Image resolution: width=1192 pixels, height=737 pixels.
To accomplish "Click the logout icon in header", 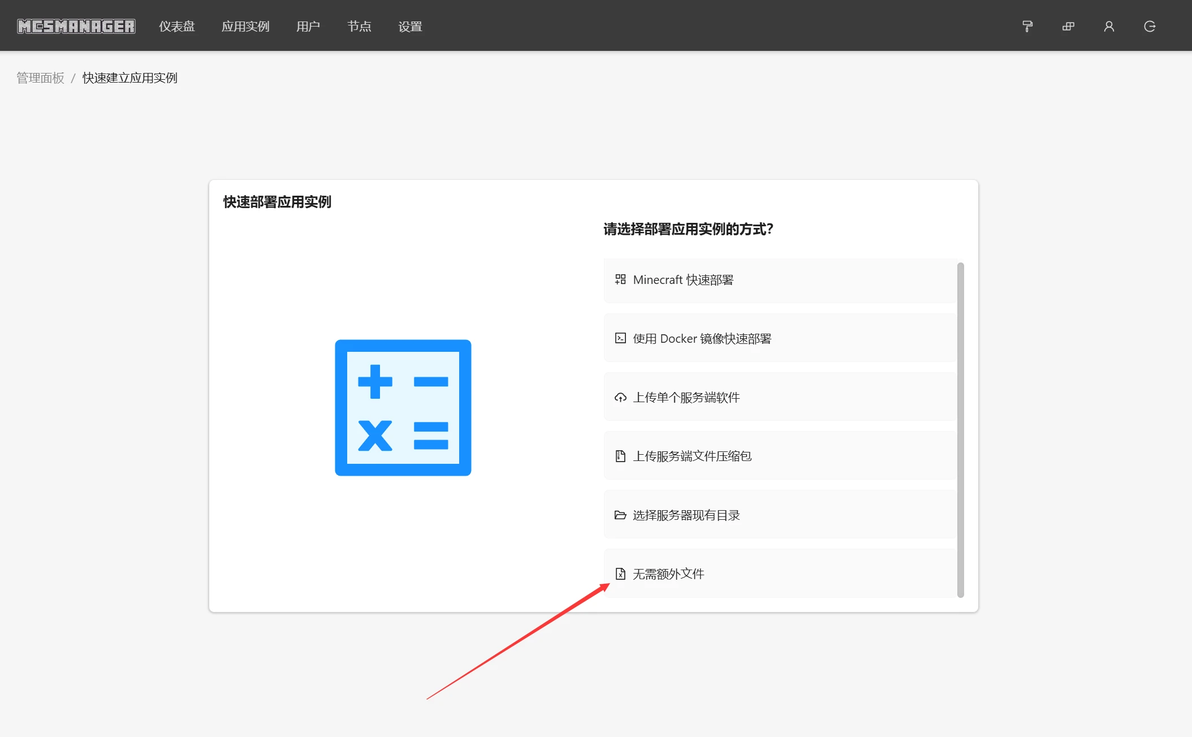I will (1149, 26).
